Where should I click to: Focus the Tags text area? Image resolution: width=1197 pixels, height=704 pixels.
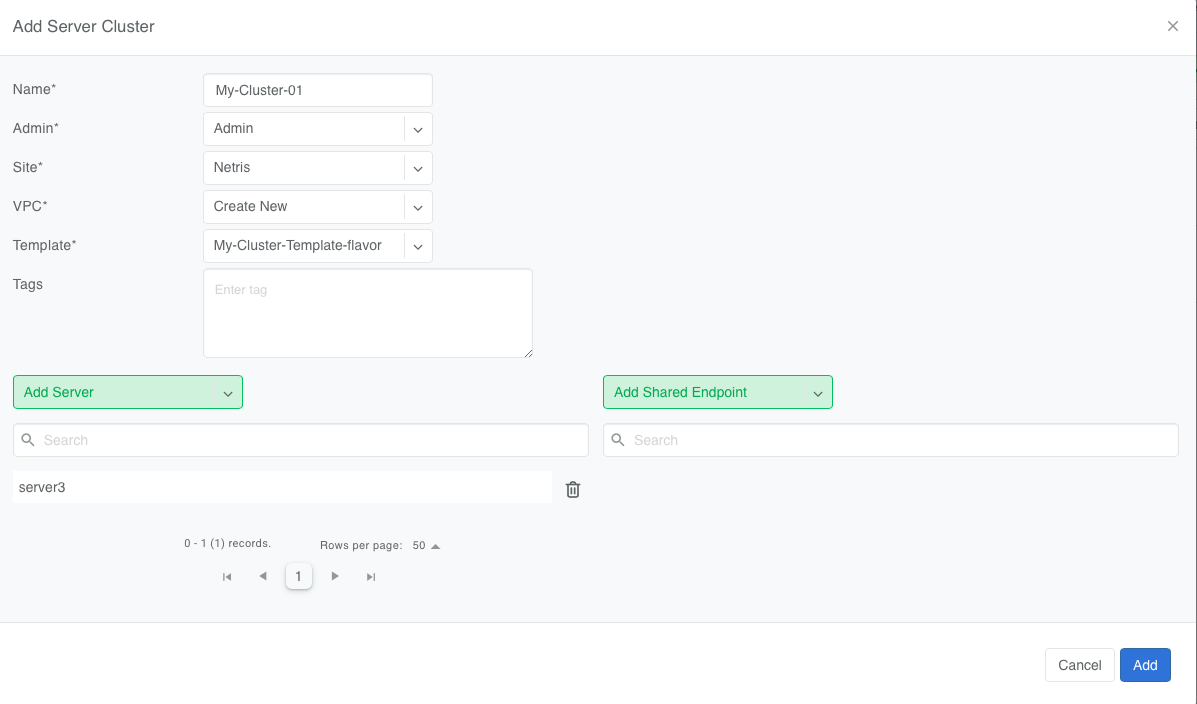click(x=368, y=313)
